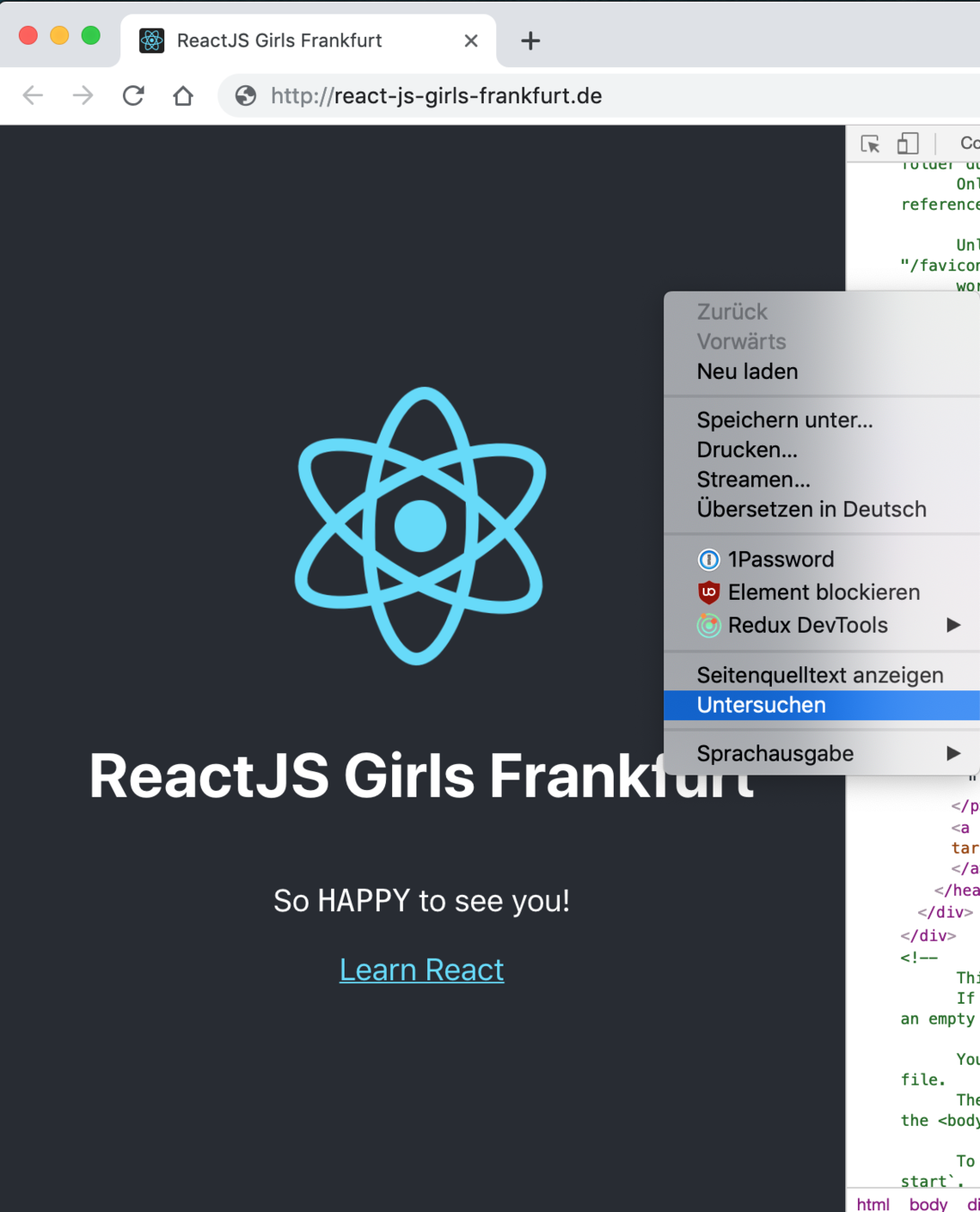Go to the home page icon
The image size is (980, 1212).
click(183, 95)
